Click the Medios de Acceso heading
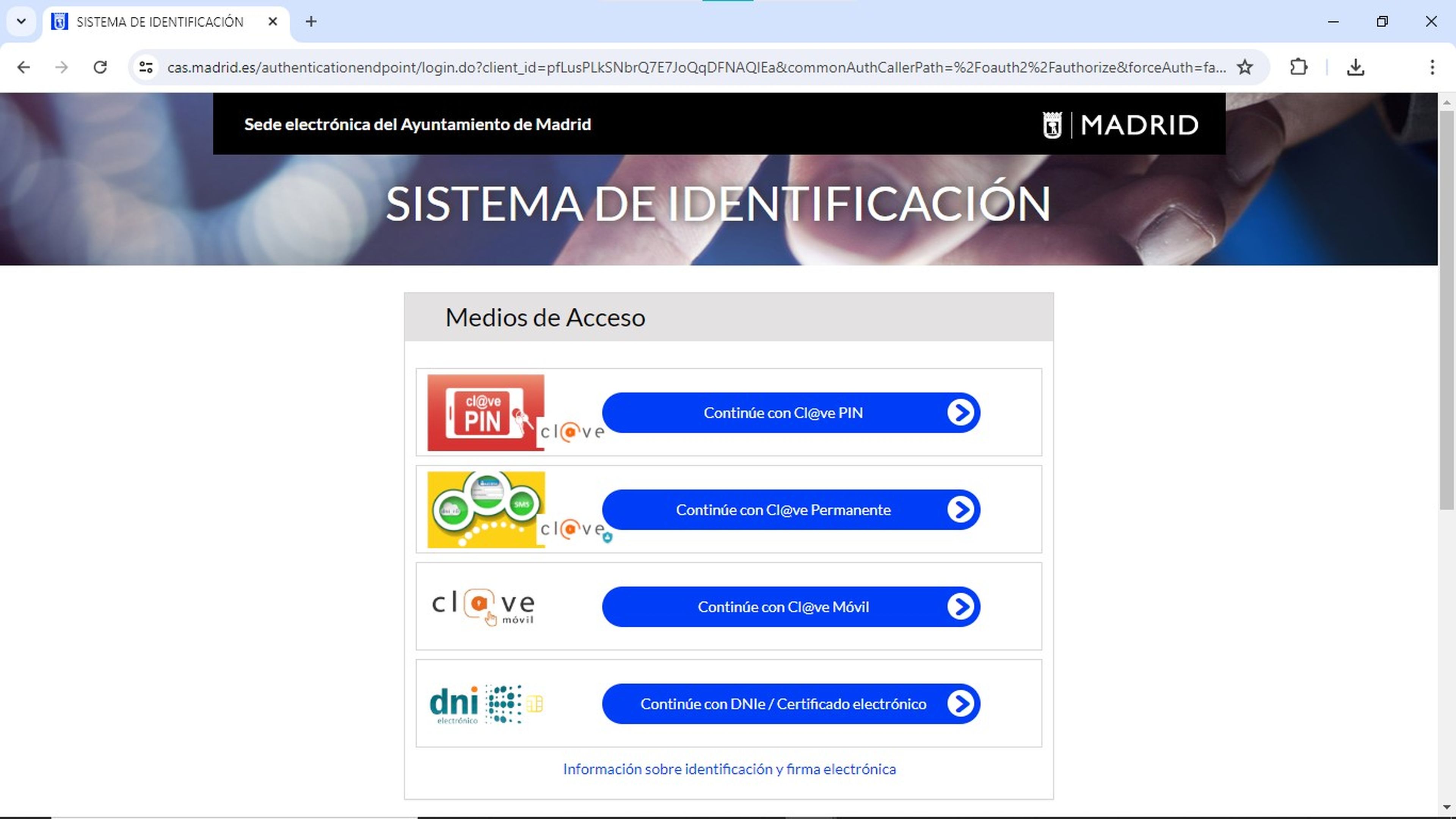The image size is (1456, 819). pos(545,317)
